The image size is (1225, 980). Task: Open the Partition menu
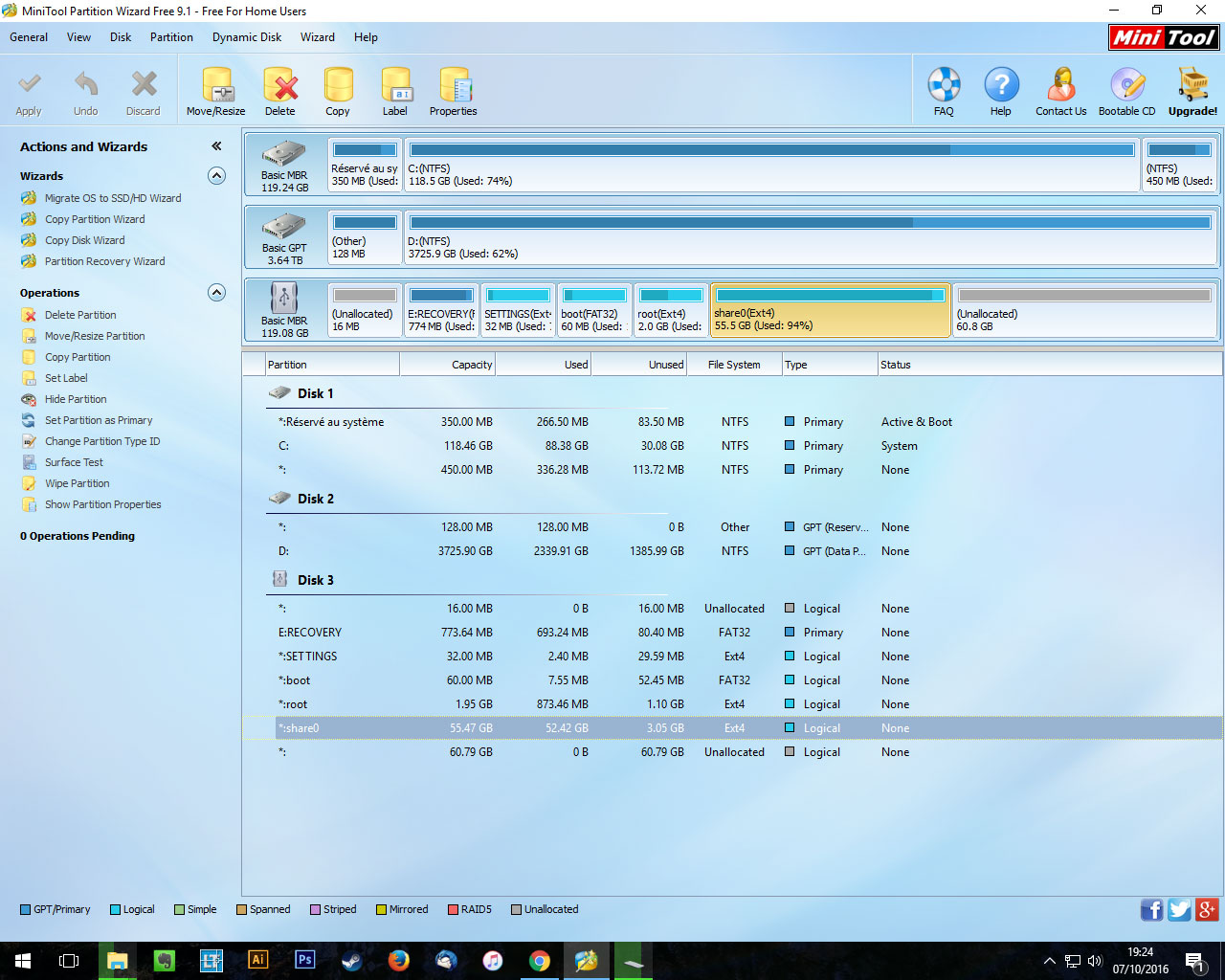(171, 37)
